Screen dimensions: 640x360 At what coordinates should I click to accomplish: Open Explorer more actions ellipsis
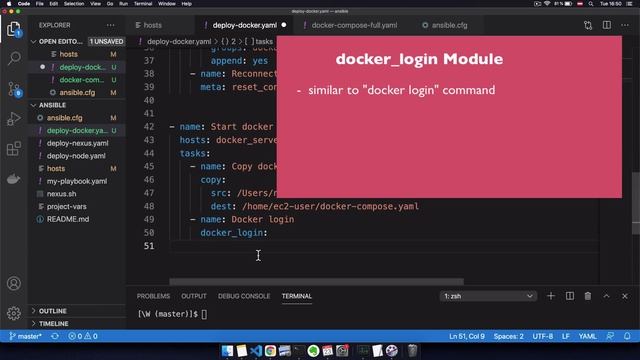111,25
